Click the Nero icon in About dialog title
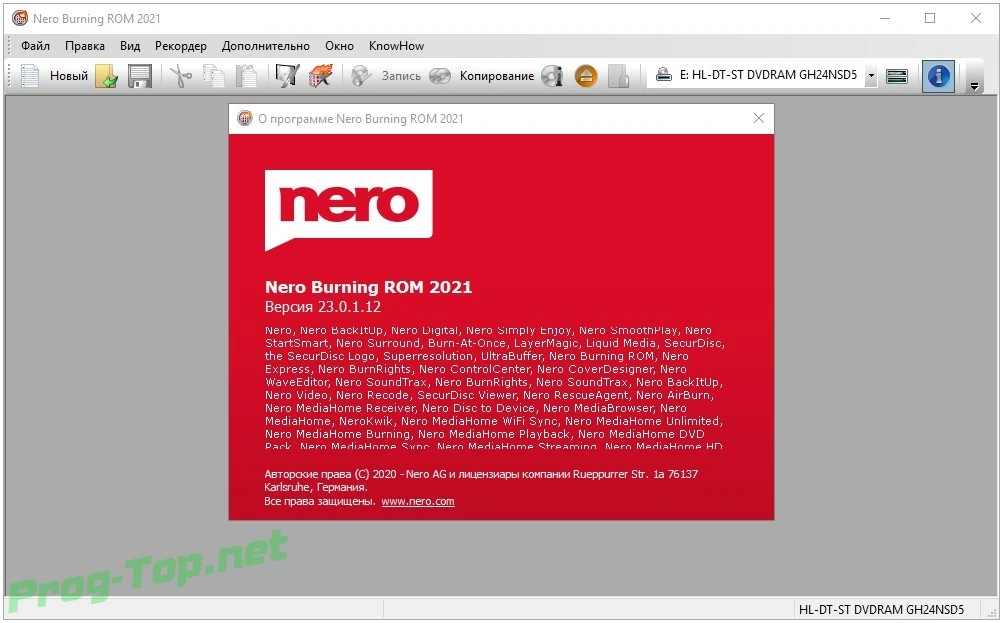 (x=244, y=118)
